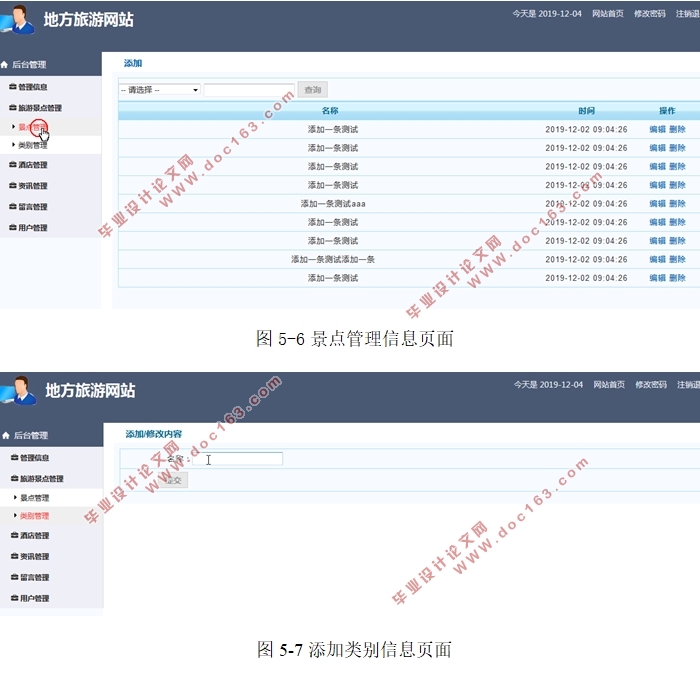Open 修改密码 in the lower screenshot header

pyautogui.click(x=651, y=384)
